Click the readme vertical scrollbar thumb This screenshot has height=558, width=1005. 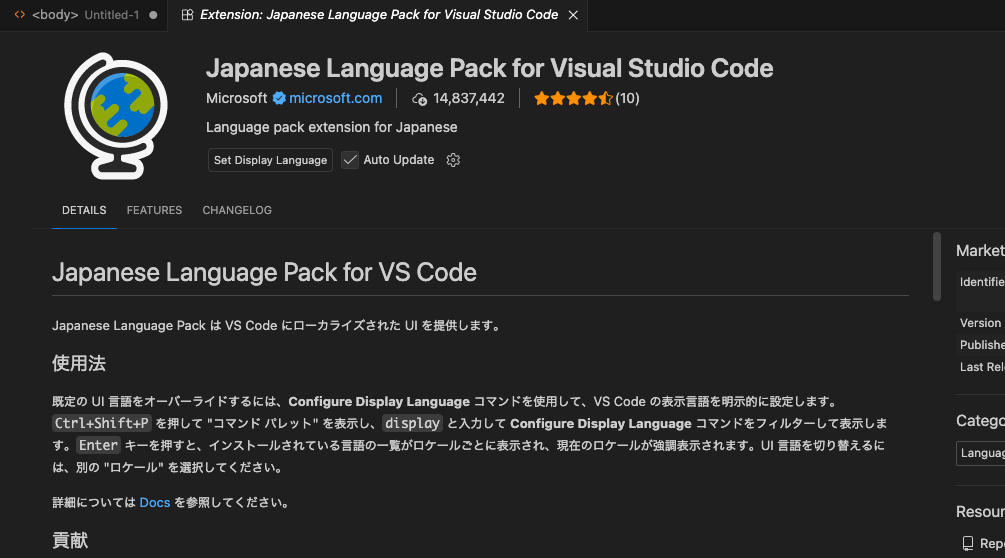coord(936,267)
